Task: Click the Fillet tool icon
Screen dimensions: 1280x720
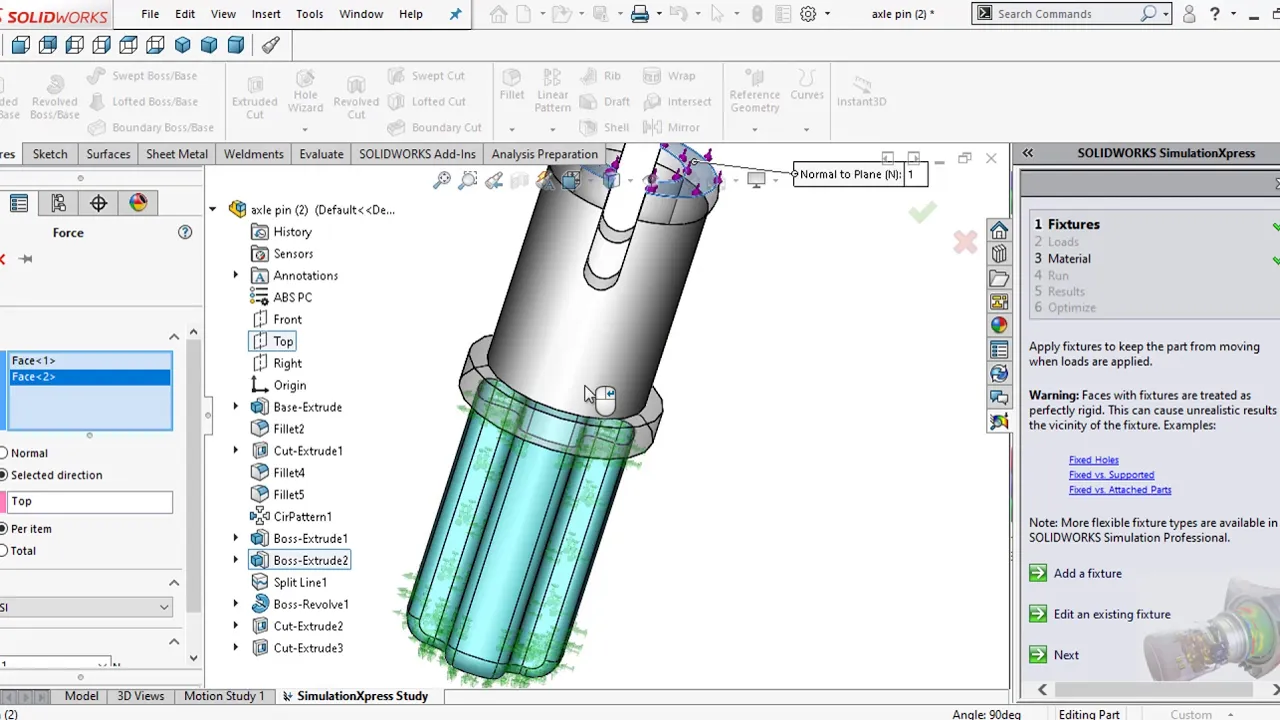Action: [x=511, y=85]
